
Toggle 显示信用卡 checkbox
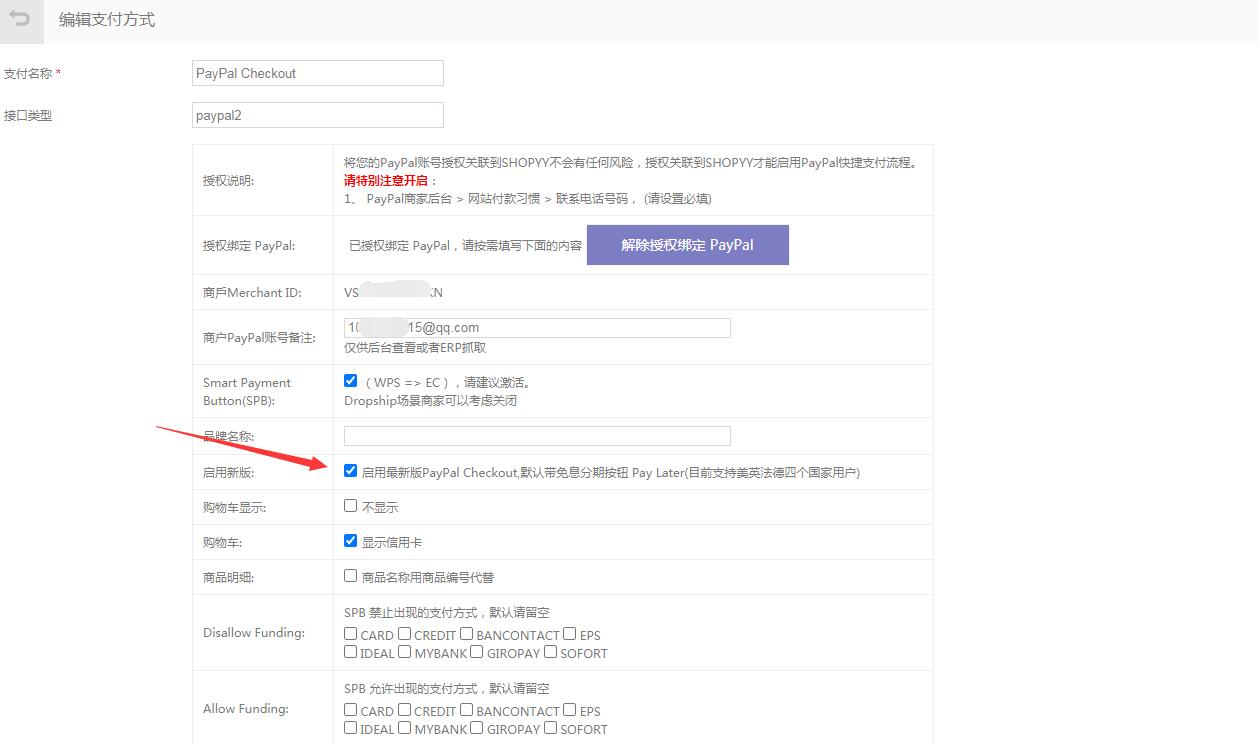pos(350,541)
